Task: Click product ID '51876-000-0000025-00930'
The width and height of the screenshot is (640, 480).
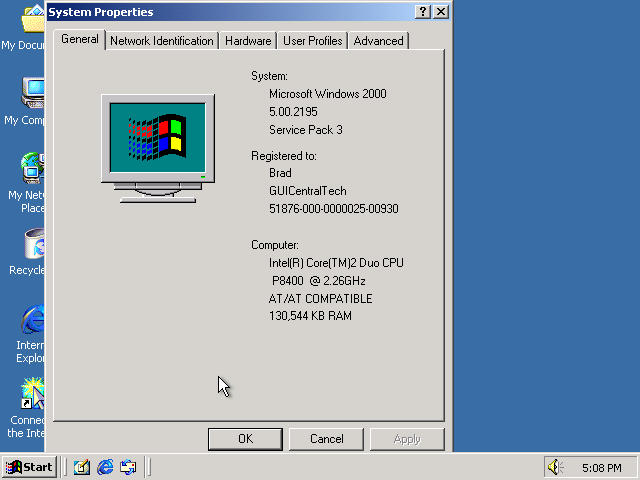Action: point(333,209)
